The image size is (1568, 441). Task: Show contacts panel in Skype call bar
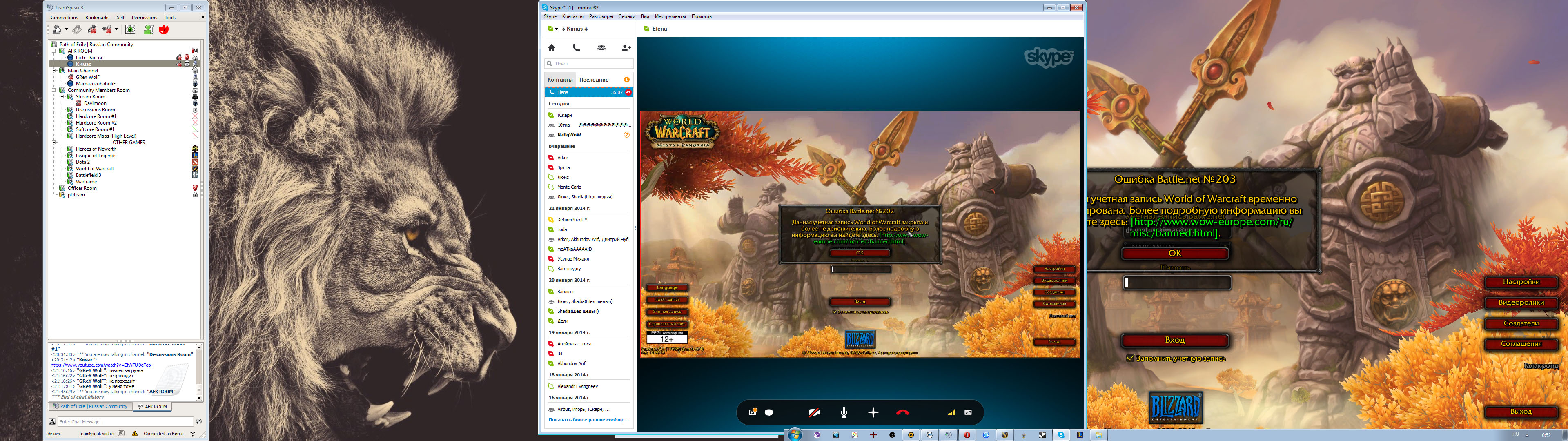tap(752, 412)
